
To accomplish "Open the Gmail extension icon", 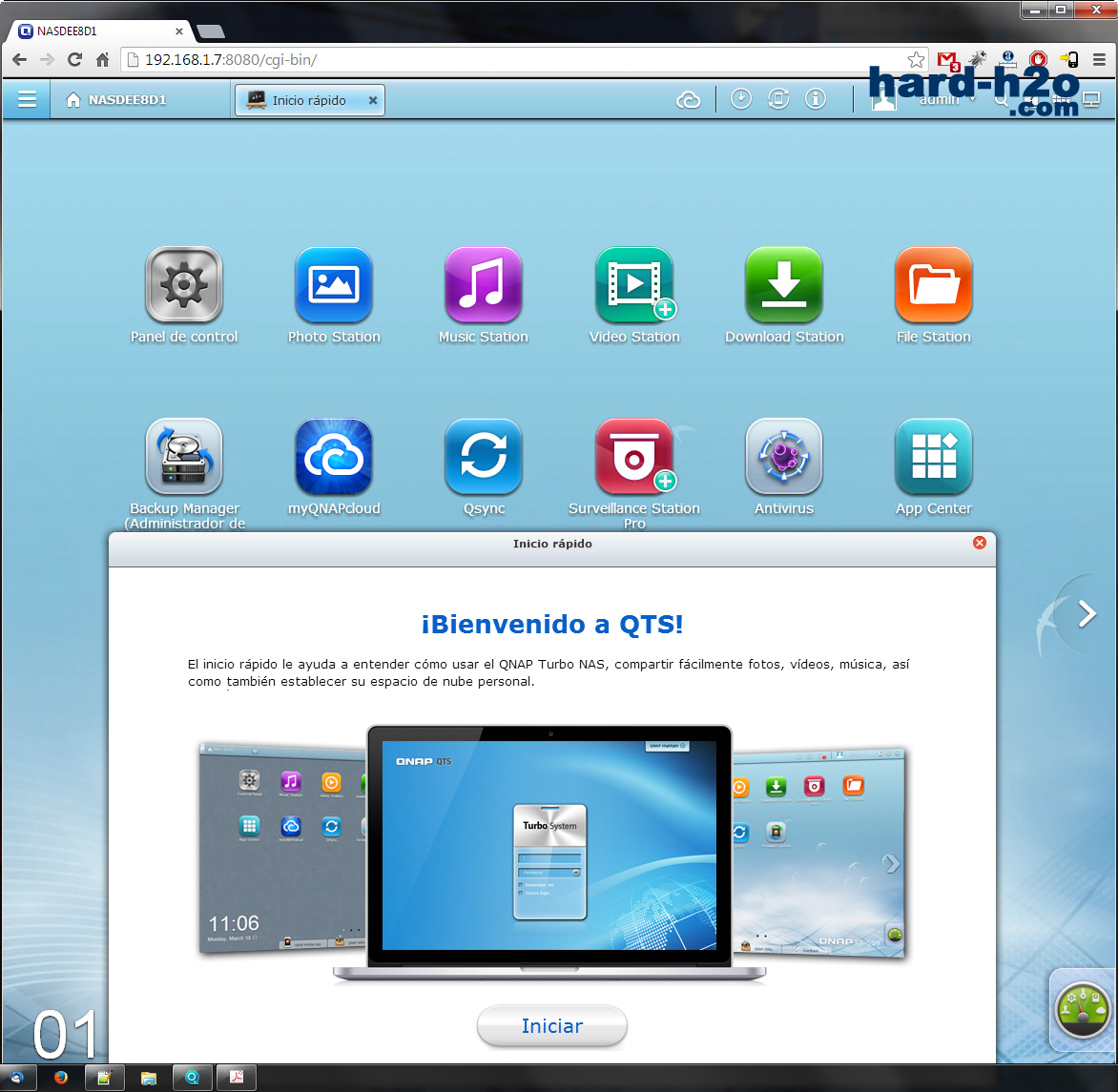I will (947, 61).
